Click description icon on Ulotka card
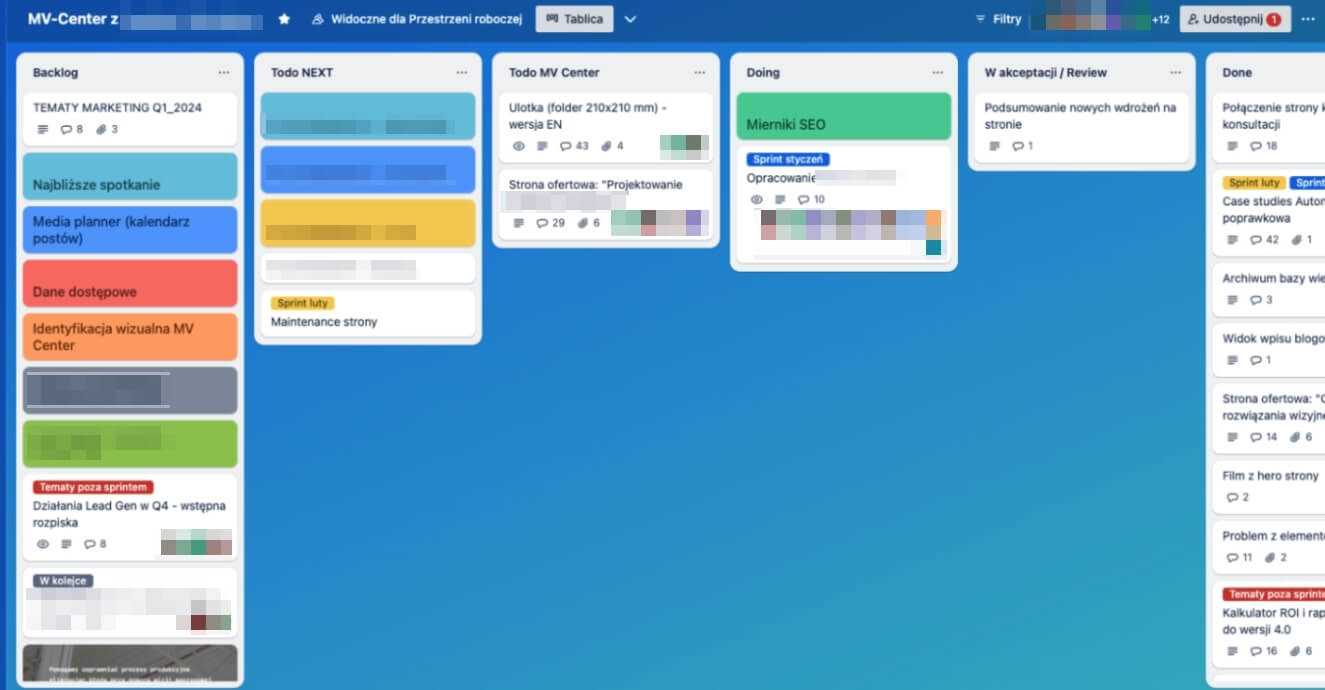1325x690 pixels. [541, 146]
